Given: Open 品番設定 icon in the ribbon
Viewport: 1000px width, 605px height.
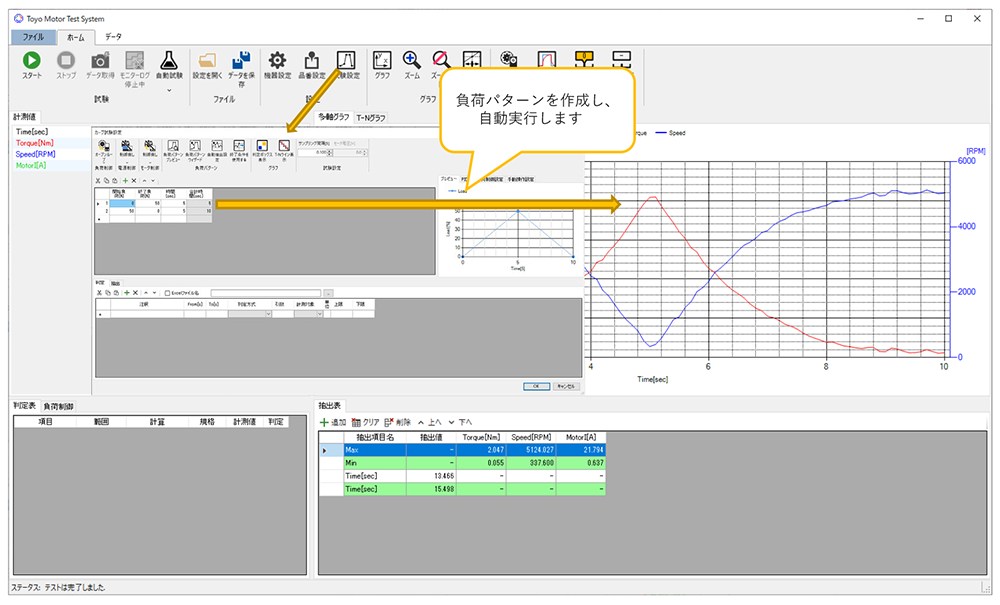Looking at the screenshot, I should [x=312, y=61].
